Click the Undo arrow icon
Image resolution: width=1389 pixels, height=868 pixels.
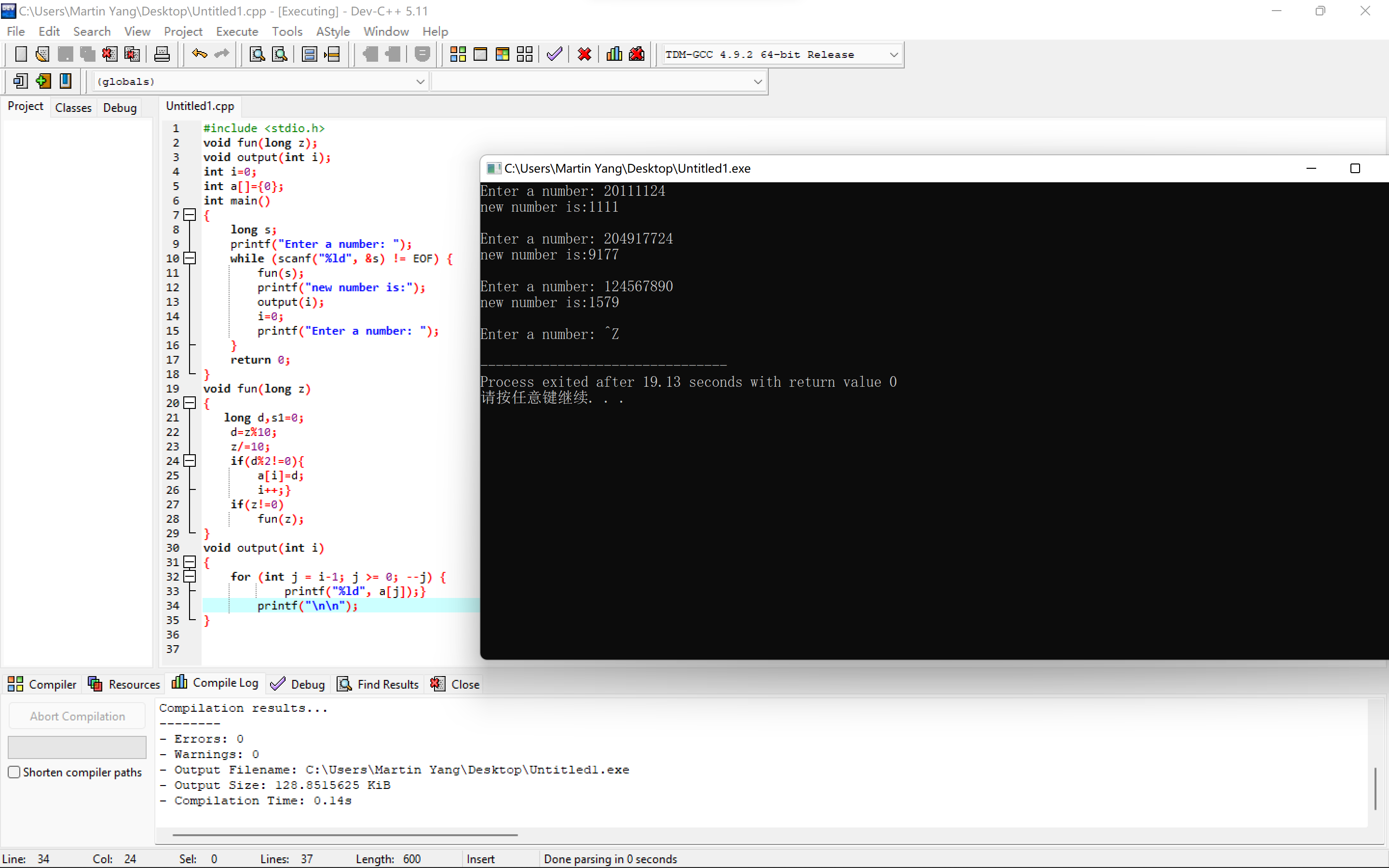click(x=199, y=54)
